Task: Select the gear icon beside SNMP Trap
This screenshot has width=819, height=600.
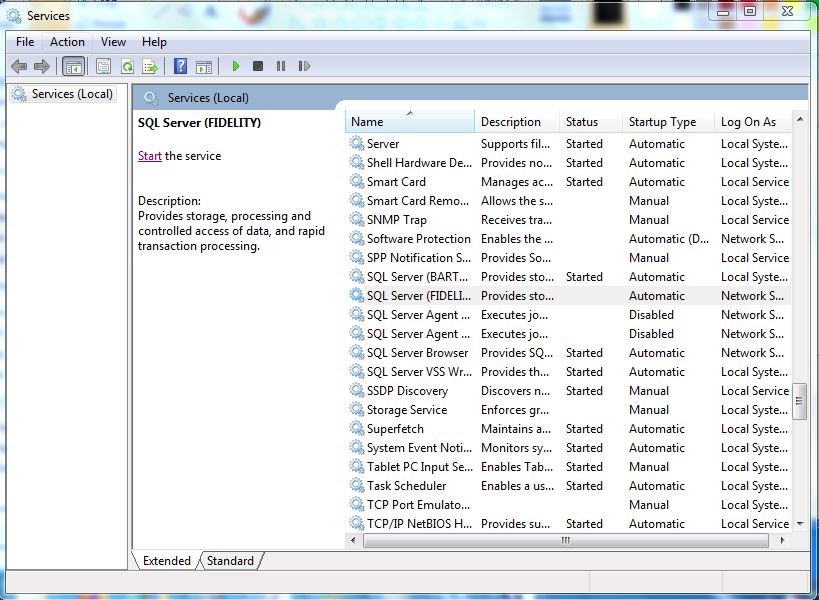Action: [357, 219]
